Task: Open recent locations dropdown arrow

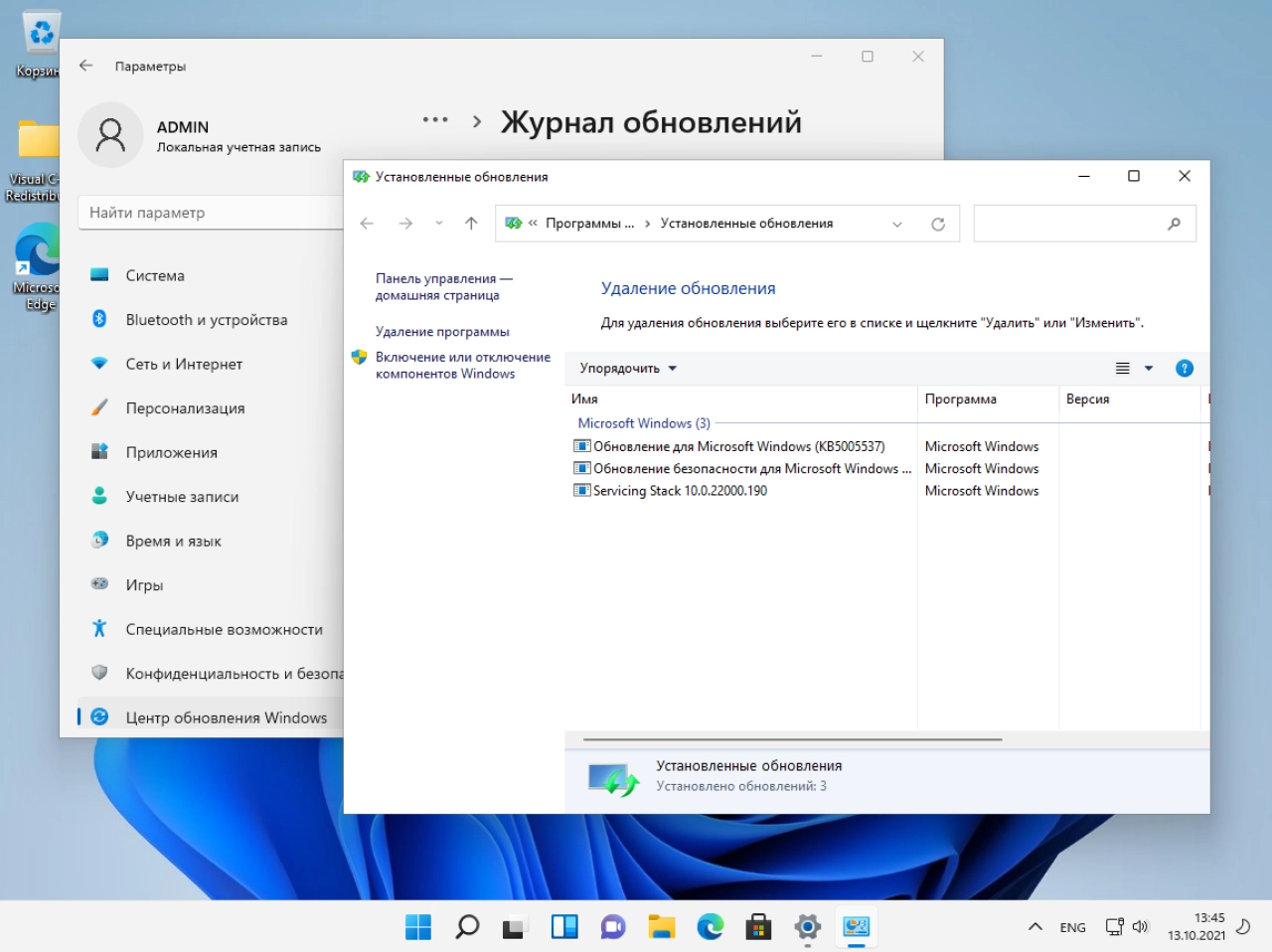Action: pyautogui.click(x=439, y=224)
